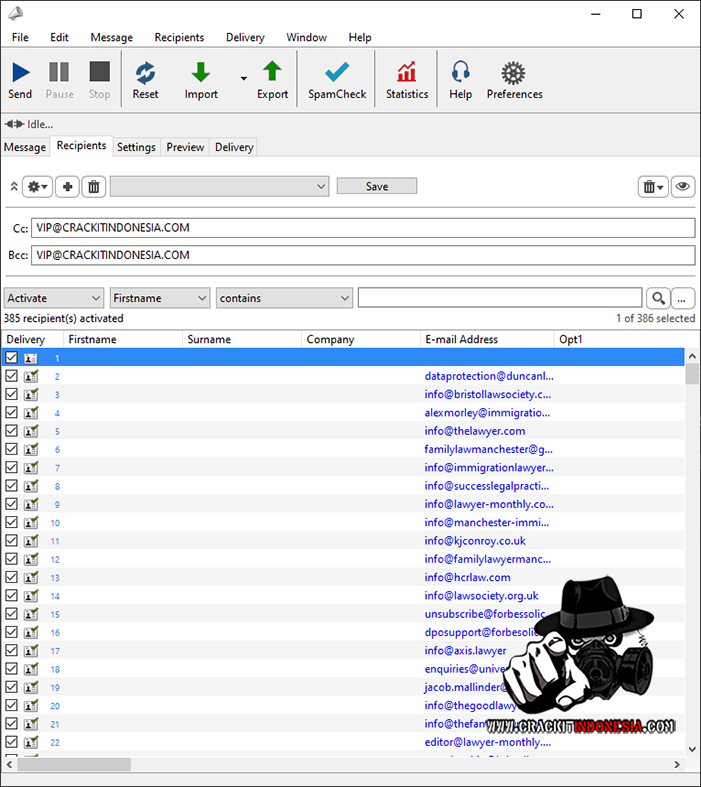This screenshot has width=701, height=787.
Task: Click the Export toolbar icon
Action: 272,73
